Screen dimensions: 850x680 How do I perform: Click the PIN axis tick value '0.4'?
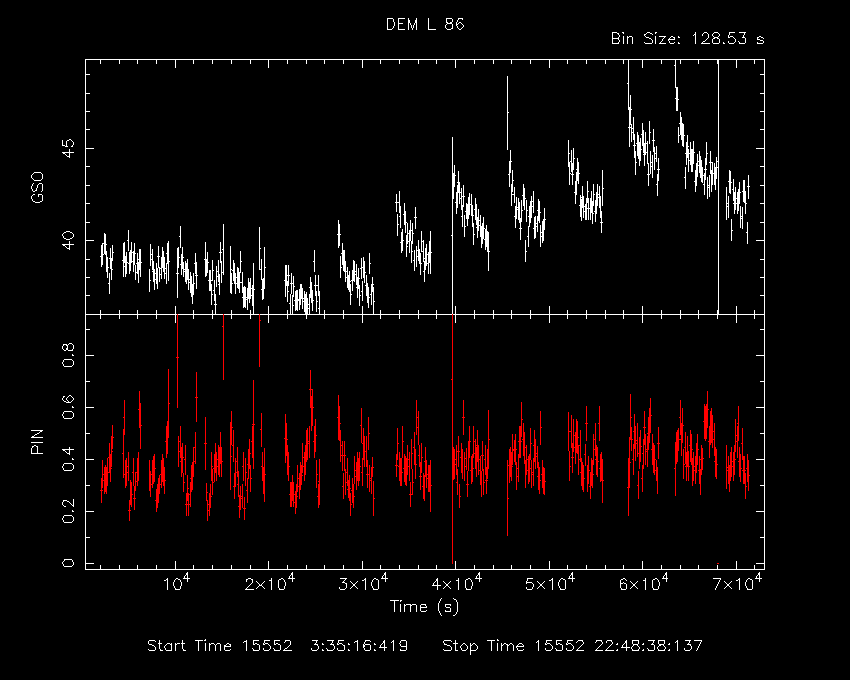pos(68,459)
